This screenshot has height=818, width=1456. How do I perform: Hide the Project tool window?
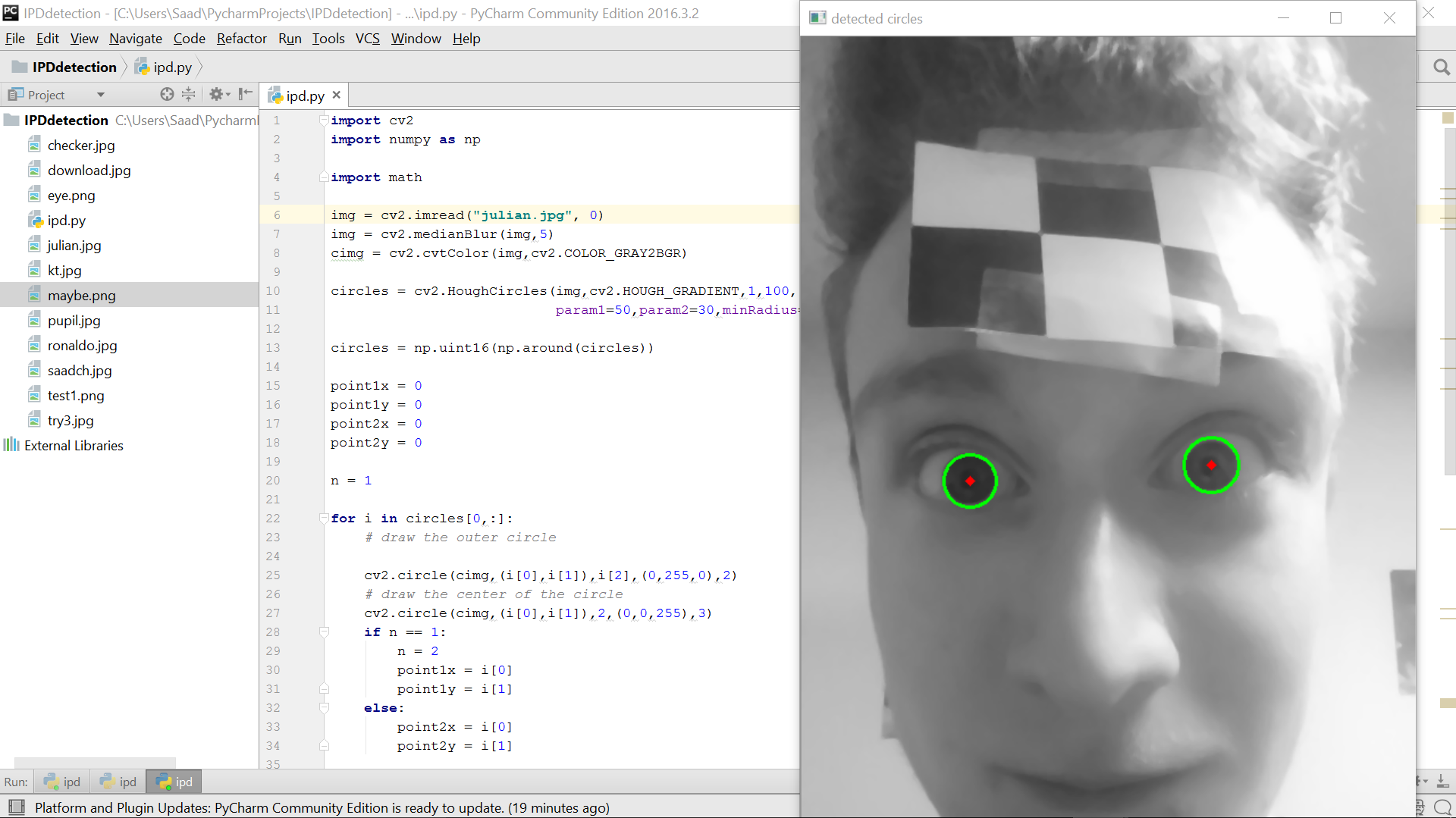tap(245, 94)
